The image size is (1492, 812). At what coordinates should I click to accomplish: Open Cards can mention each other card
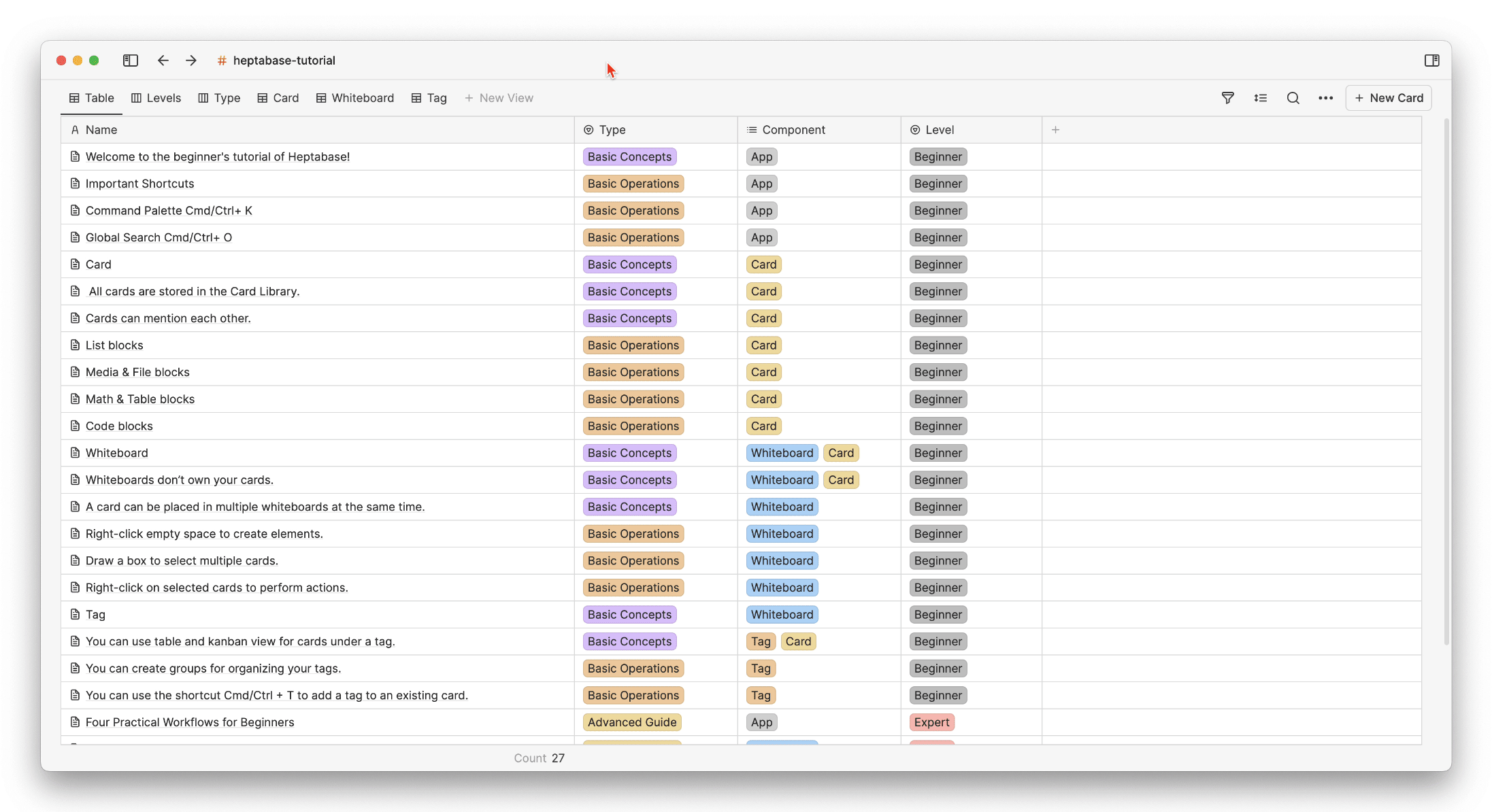(168, 318)
